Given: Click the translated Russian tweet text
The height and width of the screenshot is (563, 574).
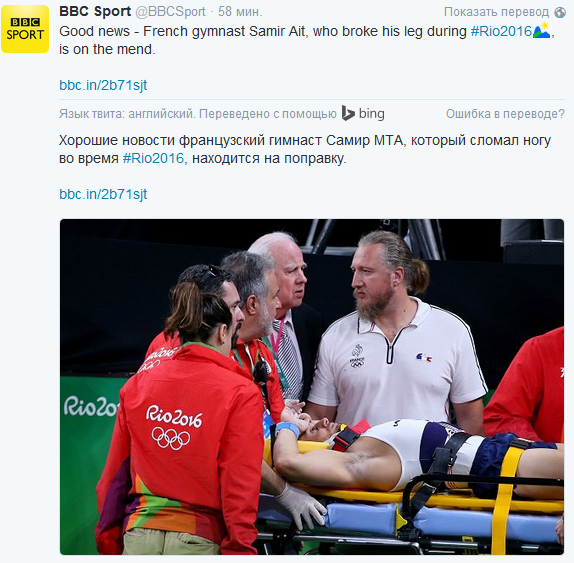Looking at the screenshot, I should point(305,149).
